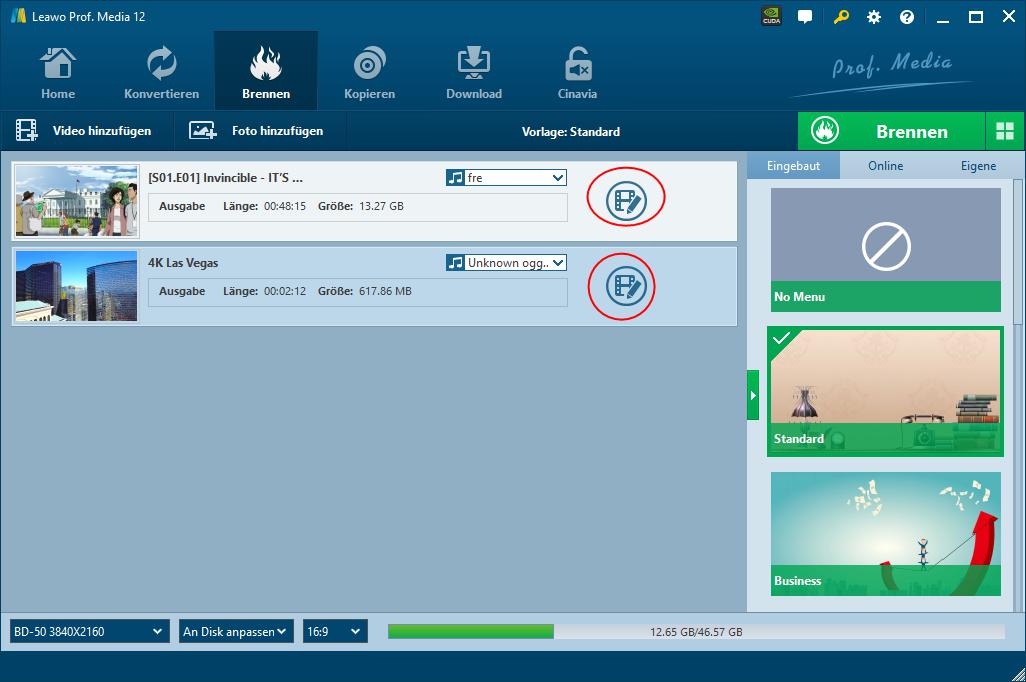This screenshot has width=1026, height=682.
Task: Click the music note icon for Unknown ogg
Action: pos(455,262)
